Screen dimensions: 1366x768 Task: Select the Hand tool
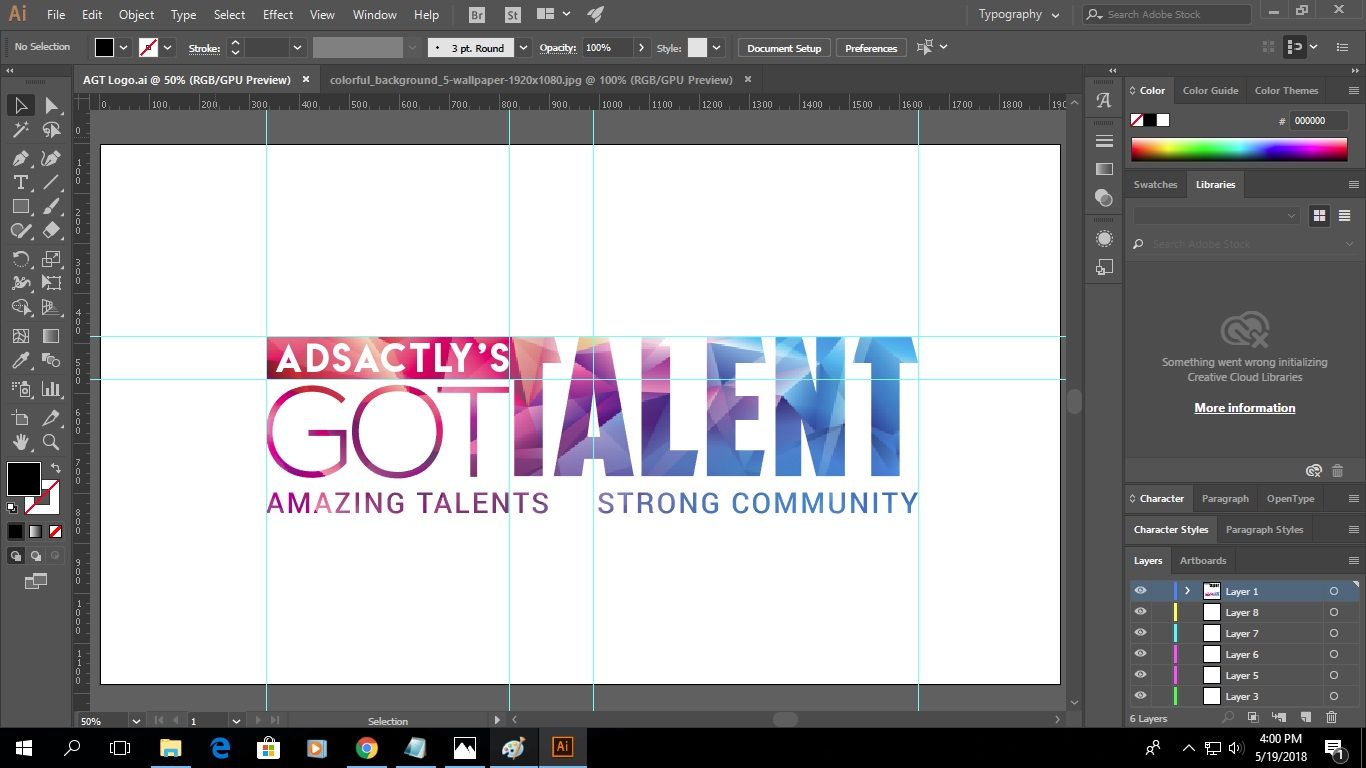[x=20, y=442]
